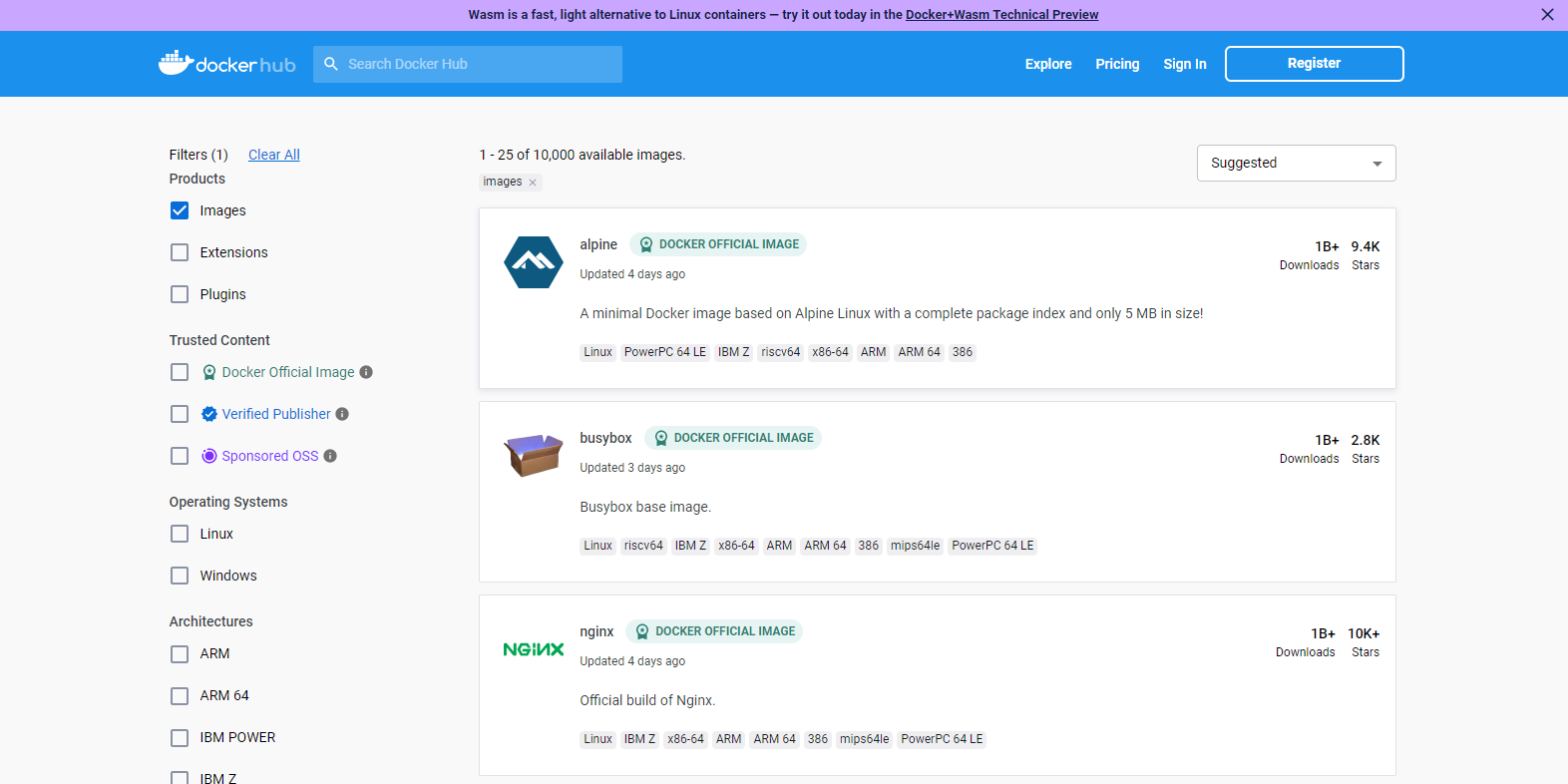The width and height of the screenshot is (1568, 784).
Task: Check the Sponsored OSS filter
Action: 180,456
